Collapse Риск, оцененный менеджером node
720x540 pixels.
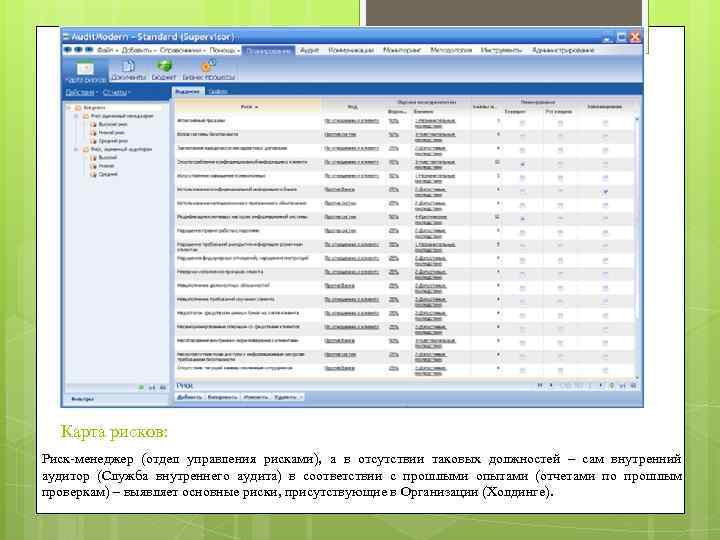[76, 116]
